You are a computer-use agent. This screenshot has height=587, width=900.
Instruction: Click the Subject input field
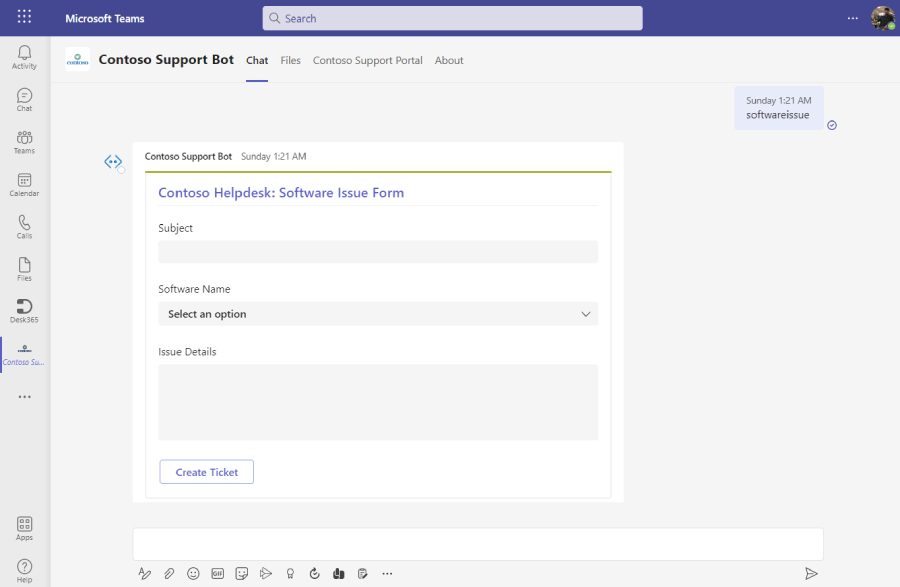pos(378,252)
